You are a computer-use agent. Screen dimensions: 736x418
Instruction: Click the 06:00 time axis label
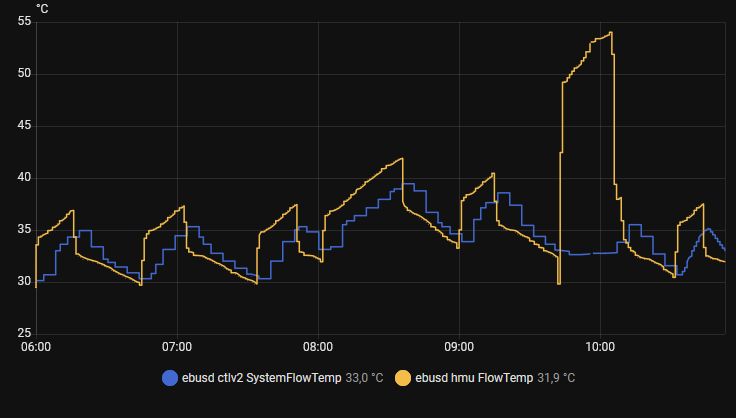click(x=36, y=348)
